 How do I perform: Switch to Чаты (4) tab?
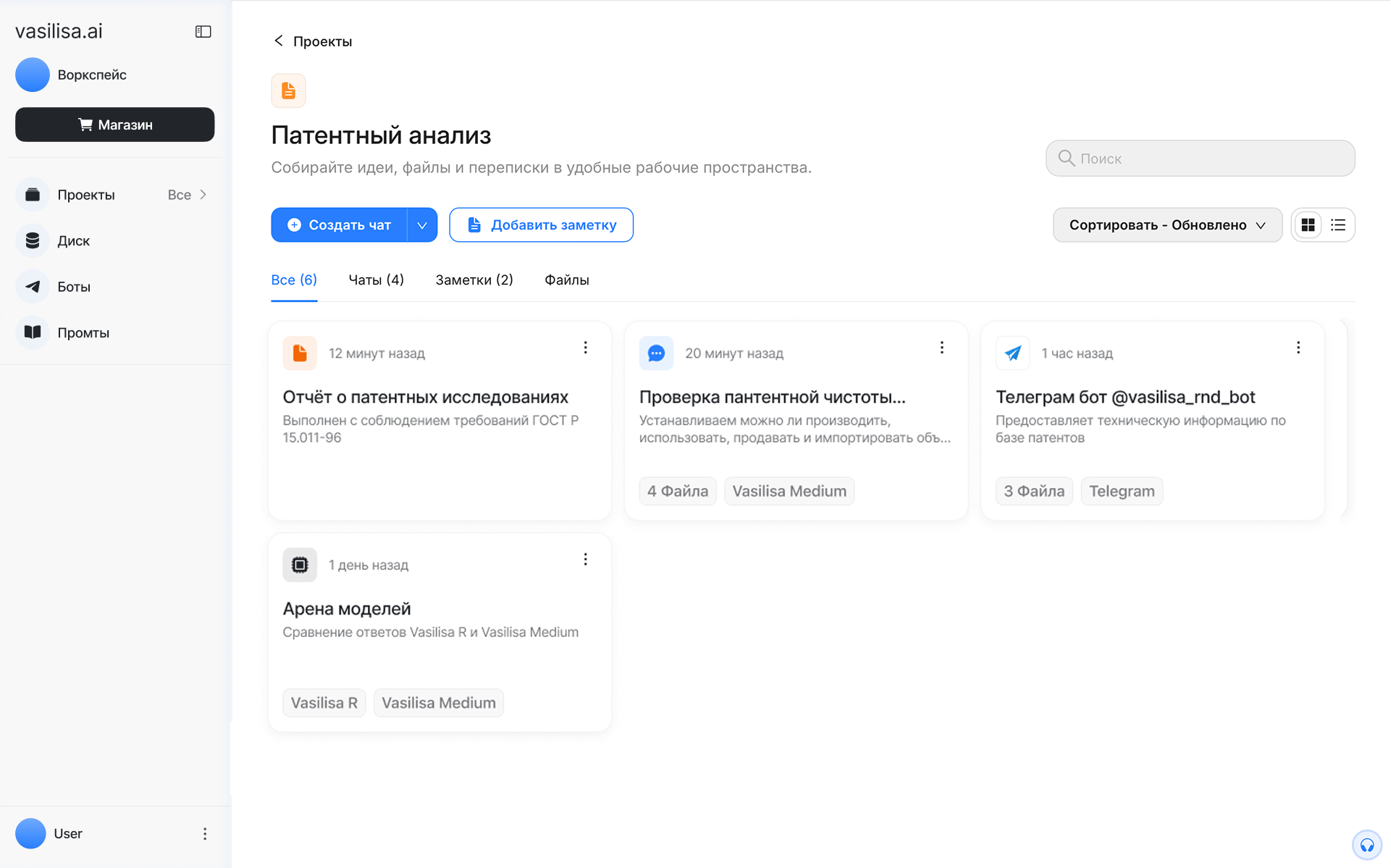point(376,280)
